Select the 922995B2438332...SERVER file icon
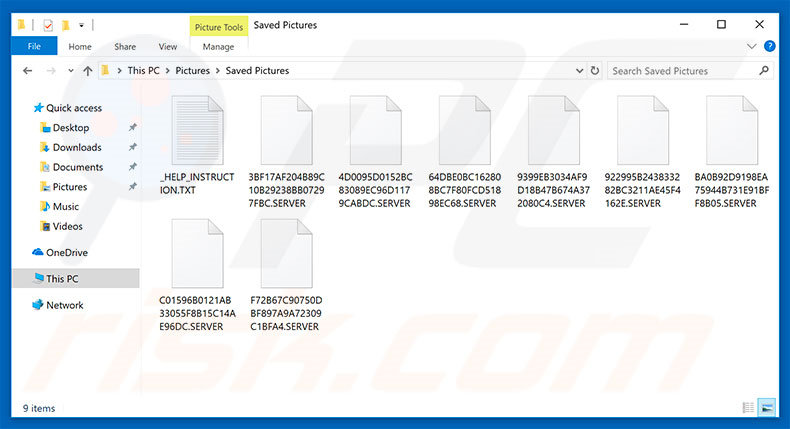The height and width of the screenshot is (429, 790). pyautogui.click(x=643, y=131)
